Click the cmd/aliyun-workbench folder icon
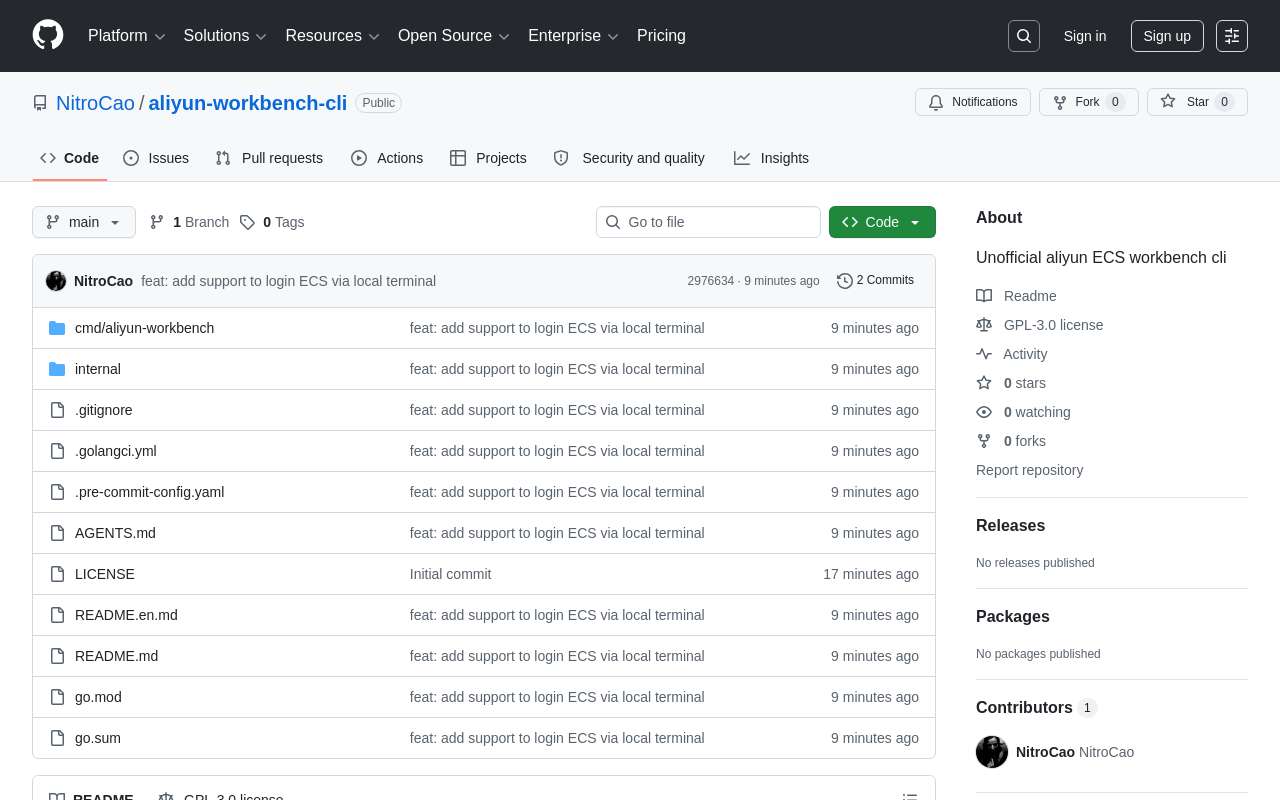Viewport: 1280px width, 800px height. [57, 328]
